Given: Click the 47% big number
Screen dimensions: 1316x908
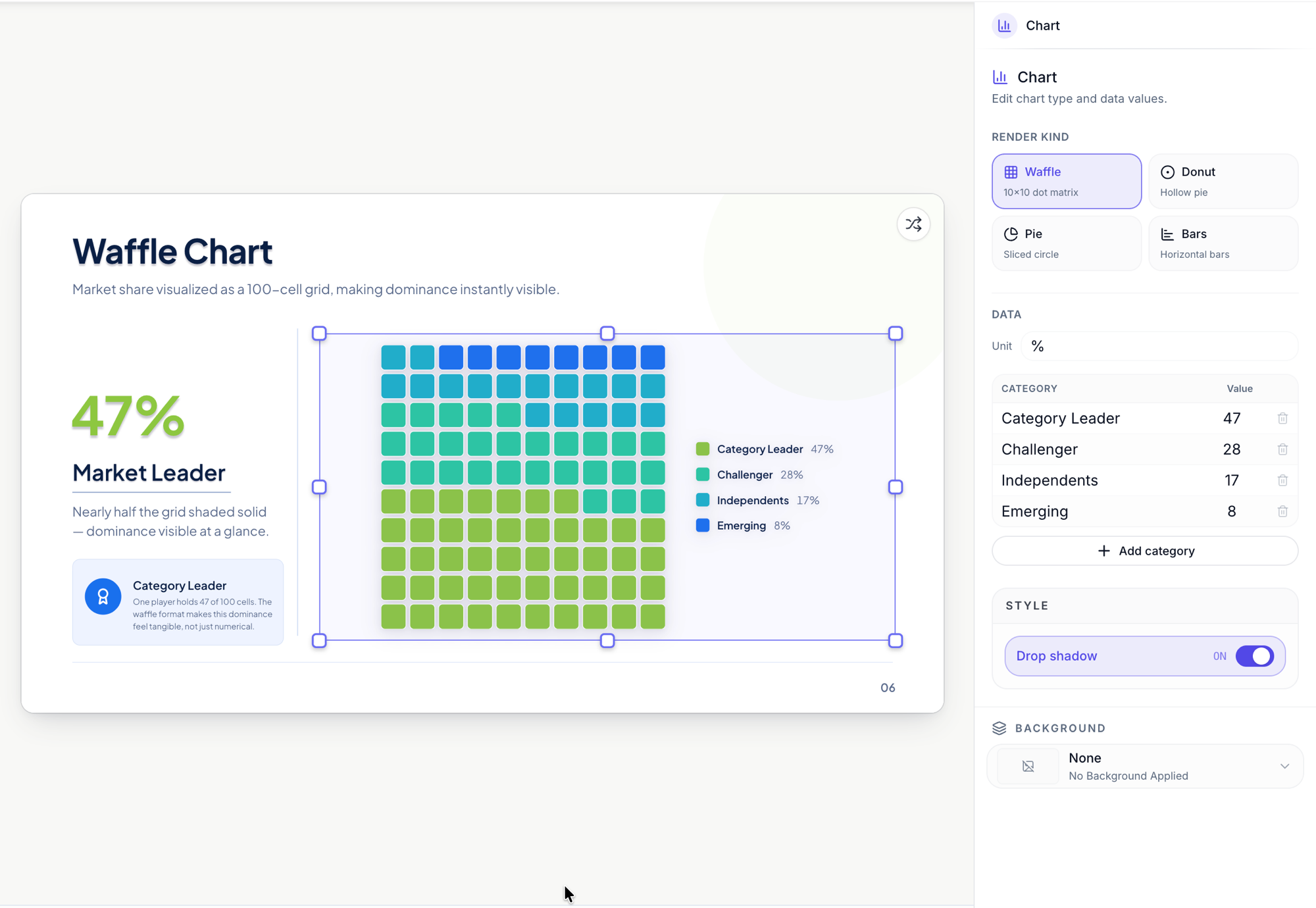Looking at the screenshot, I should [x=128, y=415].
